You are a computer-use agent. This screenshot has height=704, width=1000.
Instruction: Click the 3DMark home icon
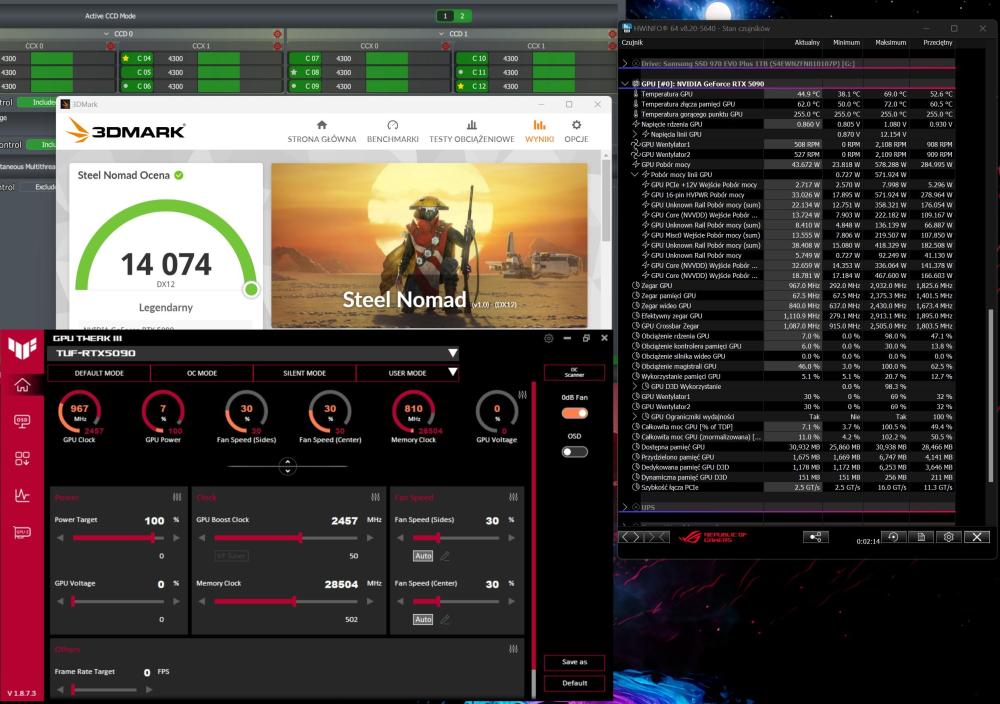coord(321,125)
